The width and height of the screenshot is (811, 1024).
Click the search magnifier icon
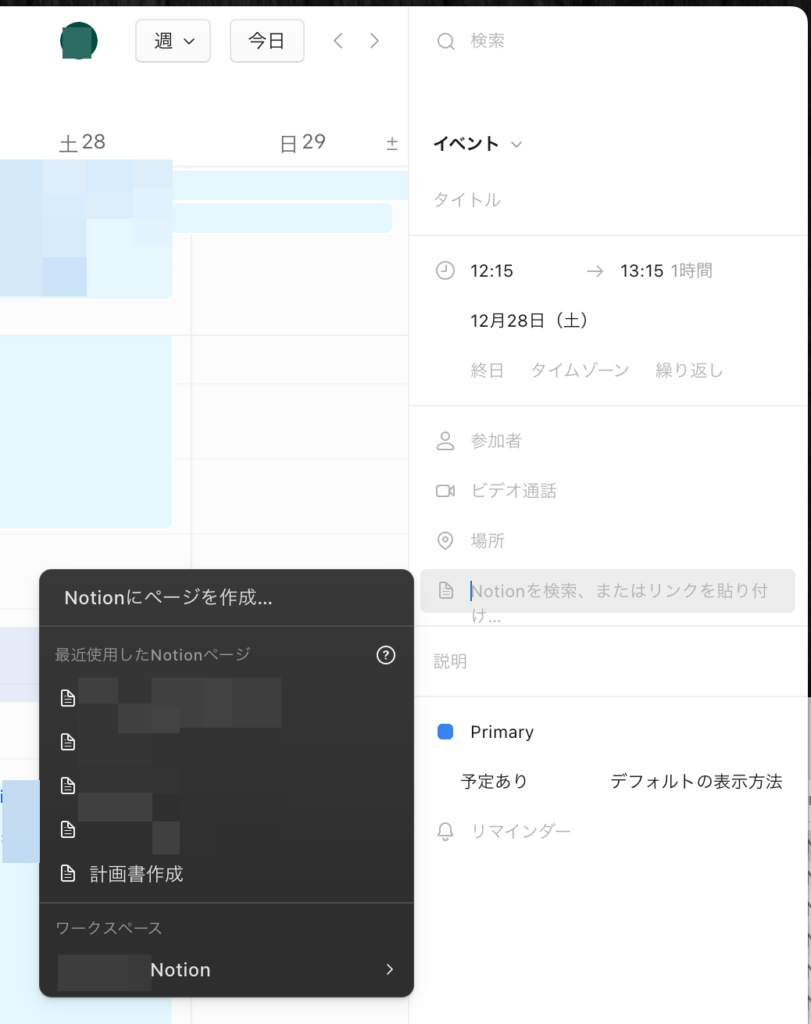point(446,41)
